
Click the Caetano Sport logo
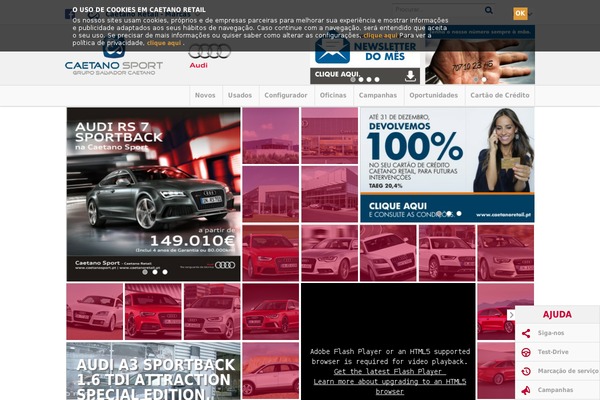(x=114, y=57)
